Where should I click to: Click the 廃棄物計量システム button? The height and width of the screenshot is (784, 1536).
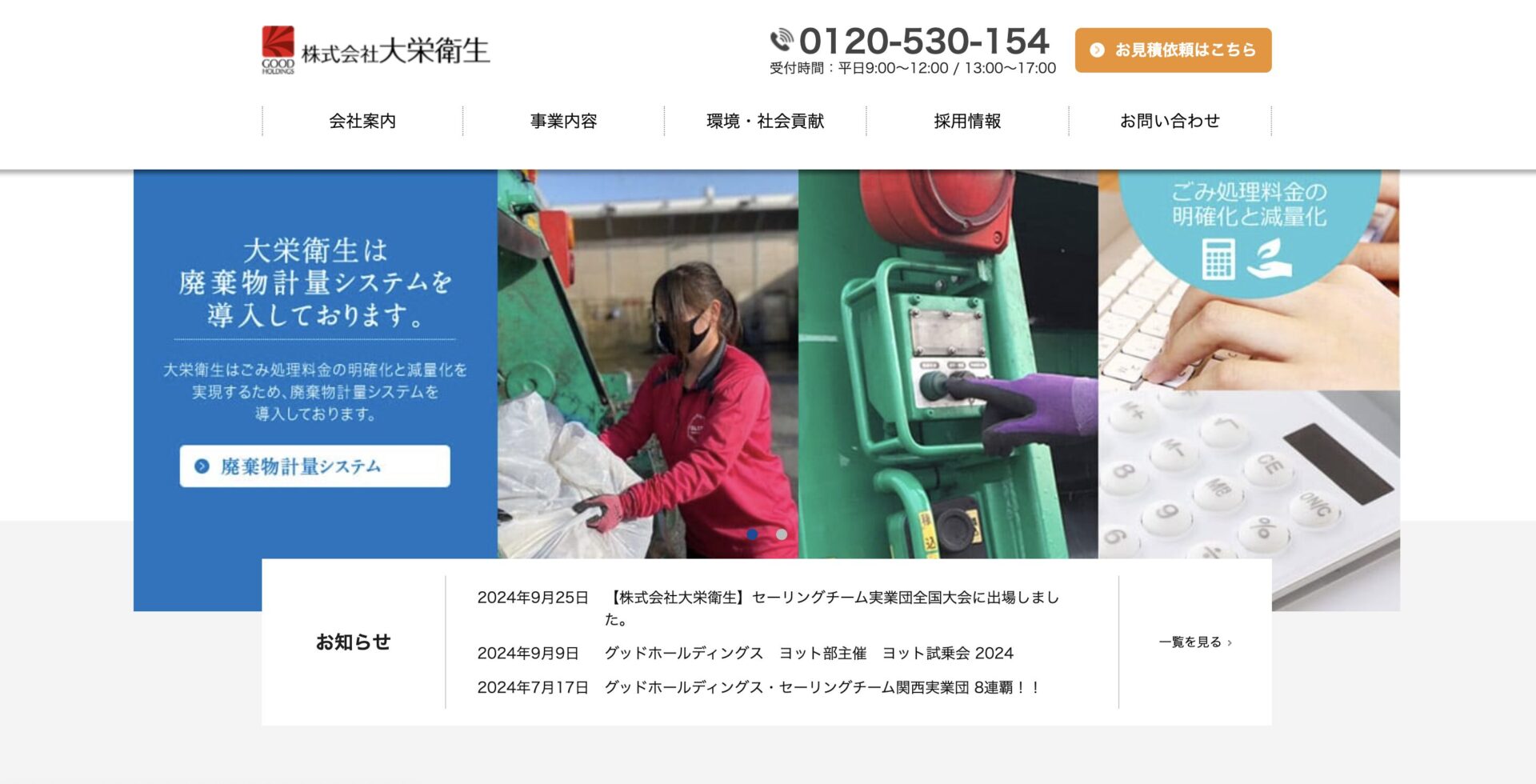pyautogui.click(x=314, y=466)
